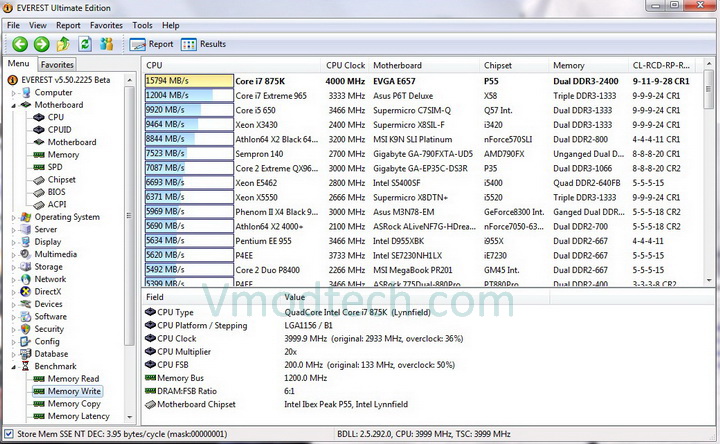Image resolution: width=720 pixels, height=444 pixels.
Task: Click the 12004 MB/s result bar
Action: (x=189, y=96)
